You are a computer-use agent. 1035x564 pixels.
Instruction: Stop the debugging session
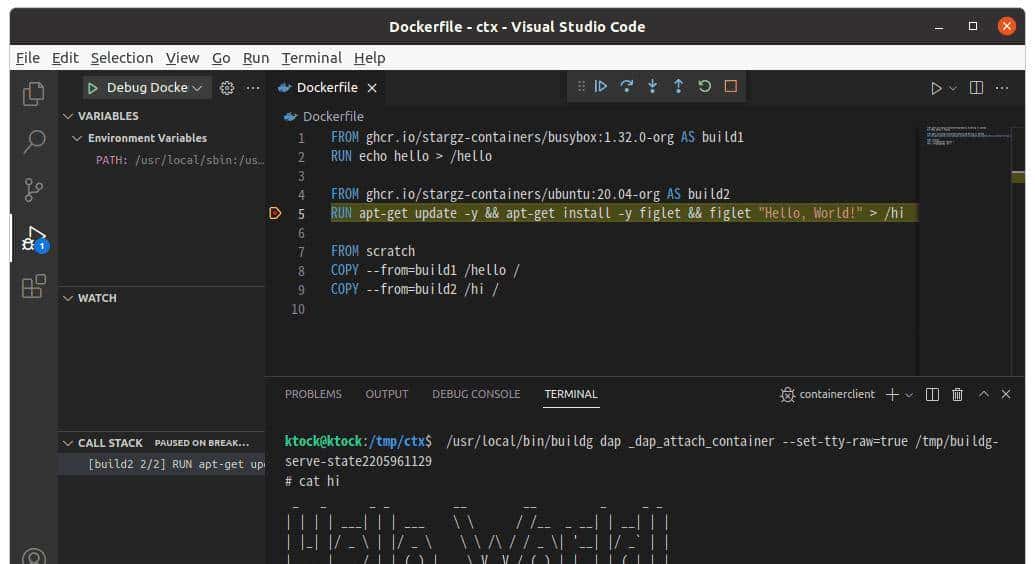(731, 87)
